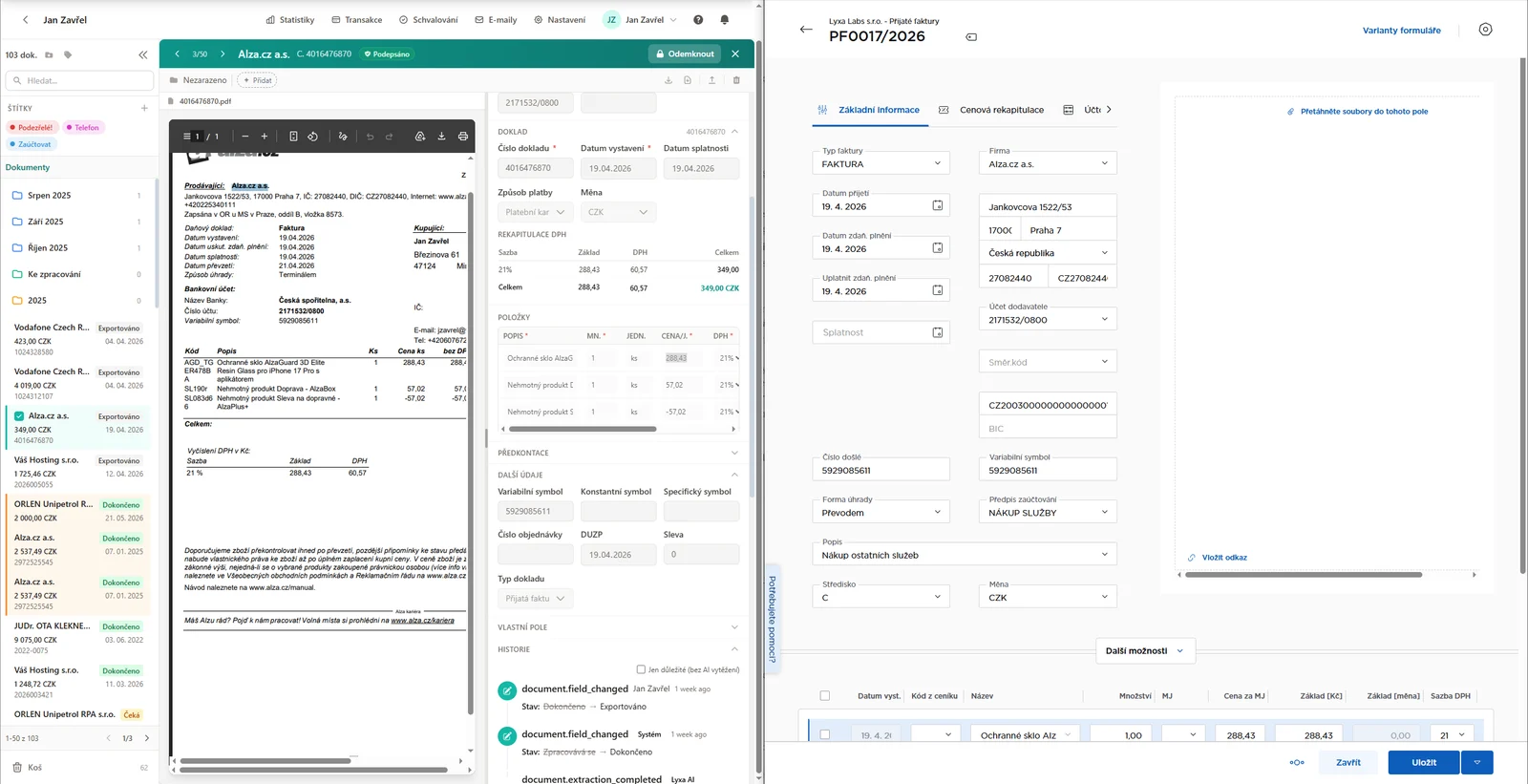Open Statistiky in top navigation

click(x=290, y=20)
